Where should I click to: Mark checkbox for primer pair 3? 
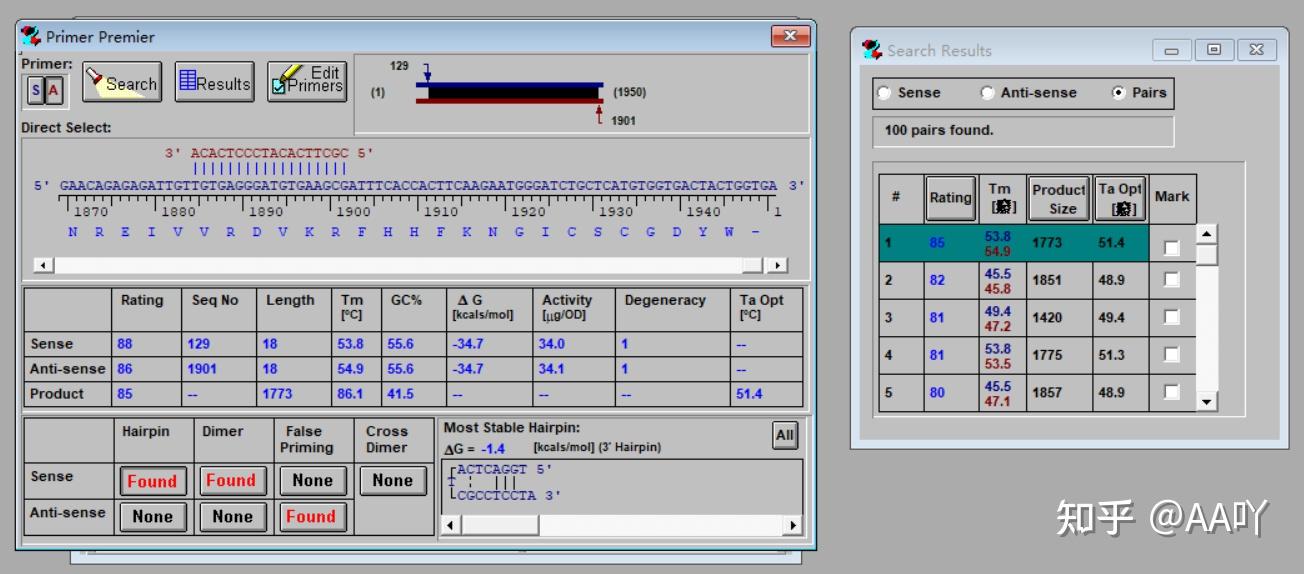coord(1171,317)
